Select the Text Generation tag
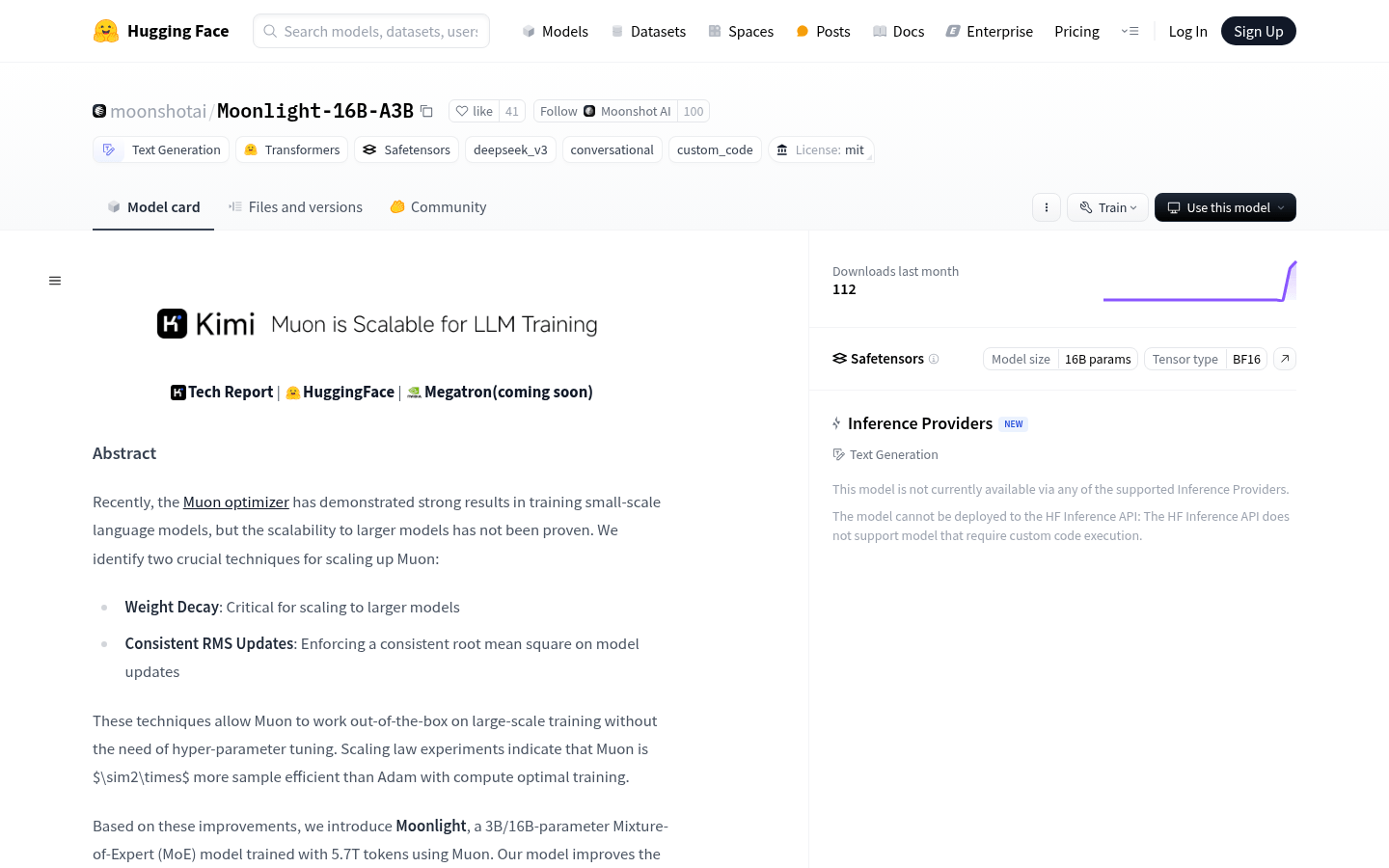The height and width of the screenshot is (868, 1389). (161, 149)
